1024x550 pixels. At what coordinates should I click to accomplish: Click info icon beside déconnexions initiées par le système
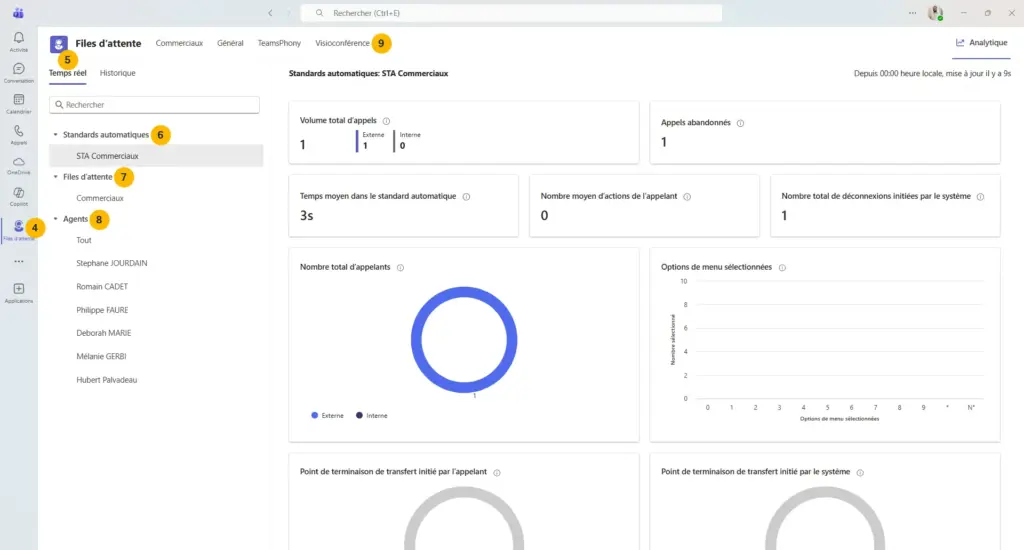pos(980,197)
